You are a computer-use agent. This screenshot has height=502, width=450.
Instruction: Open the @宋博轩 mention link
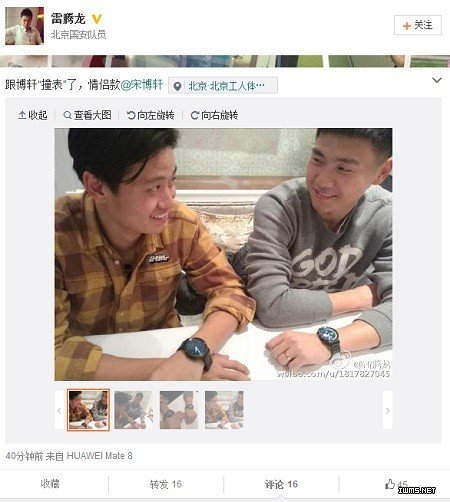click(142, 85)
